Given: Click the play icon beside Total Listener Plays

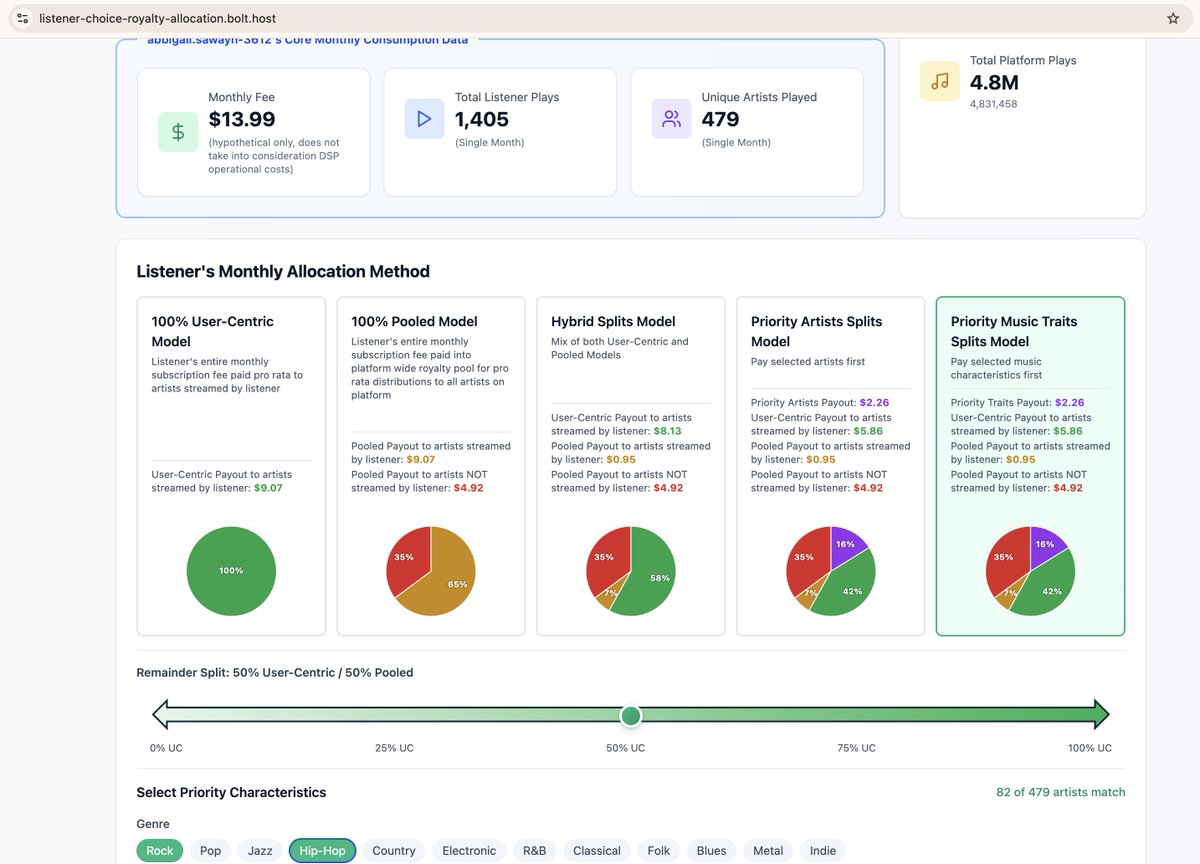Looking at the screenshot, I should click(424, 118).
